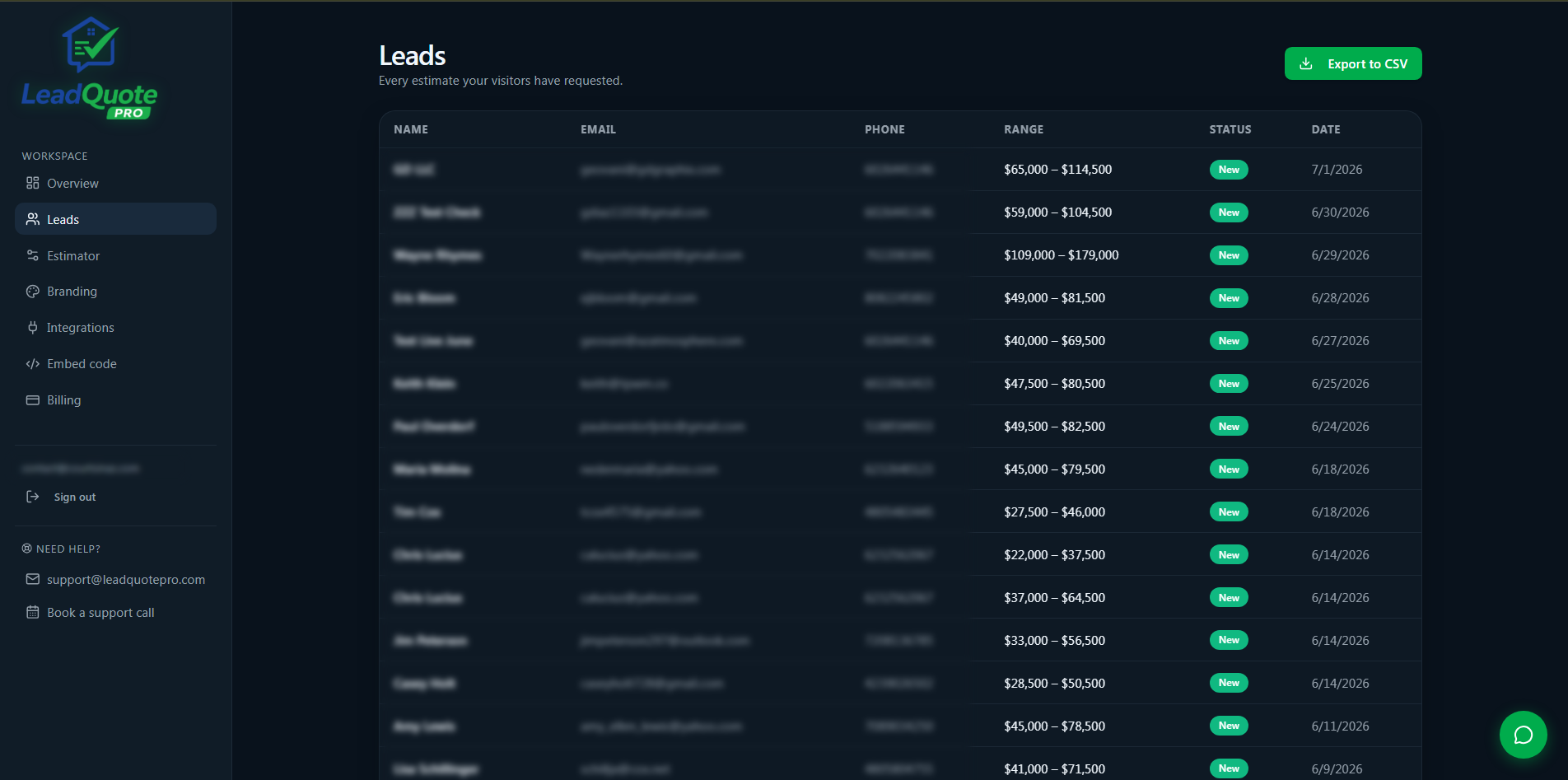
Task: Select range $28,500 – $50,500
Action: coord(1054,684)
